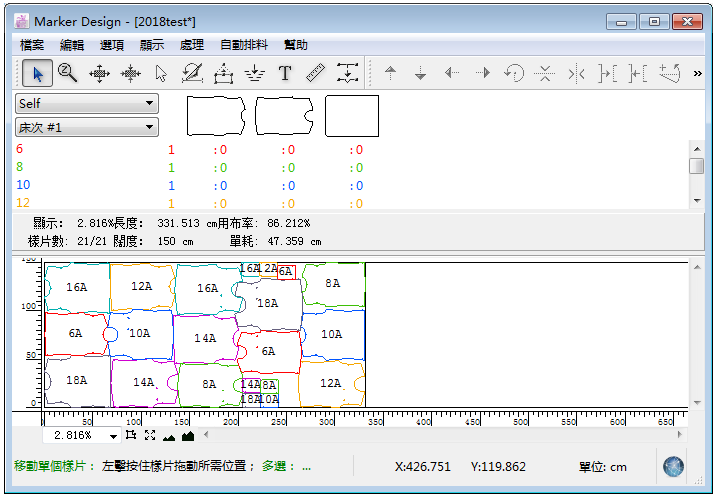Nudge piece with up arrow icon
The height and width of the screenshot is (500, 715).
pos(390,73)
